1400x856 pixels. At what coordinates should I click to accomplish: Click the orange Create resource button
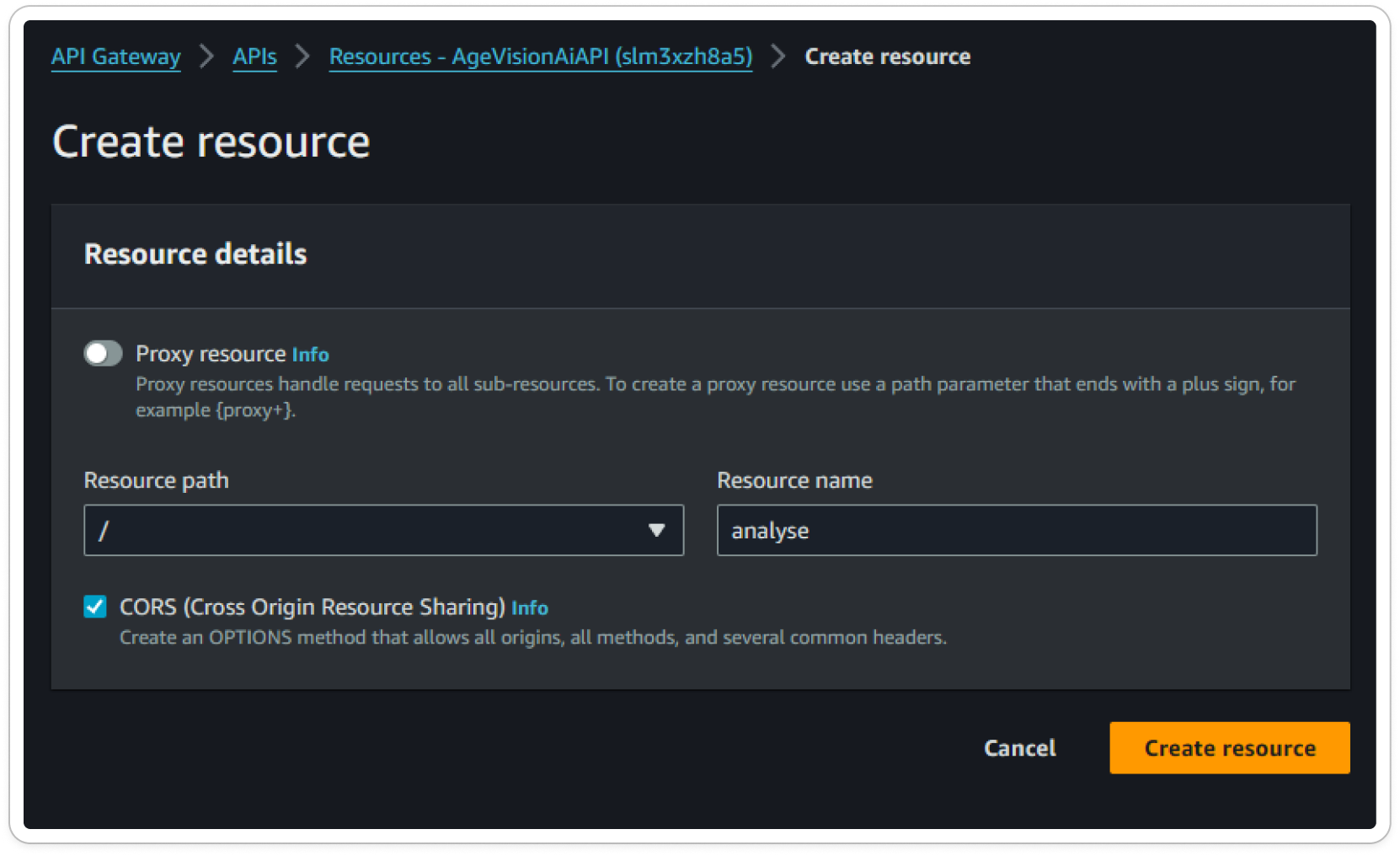(x=1228, y=747)
